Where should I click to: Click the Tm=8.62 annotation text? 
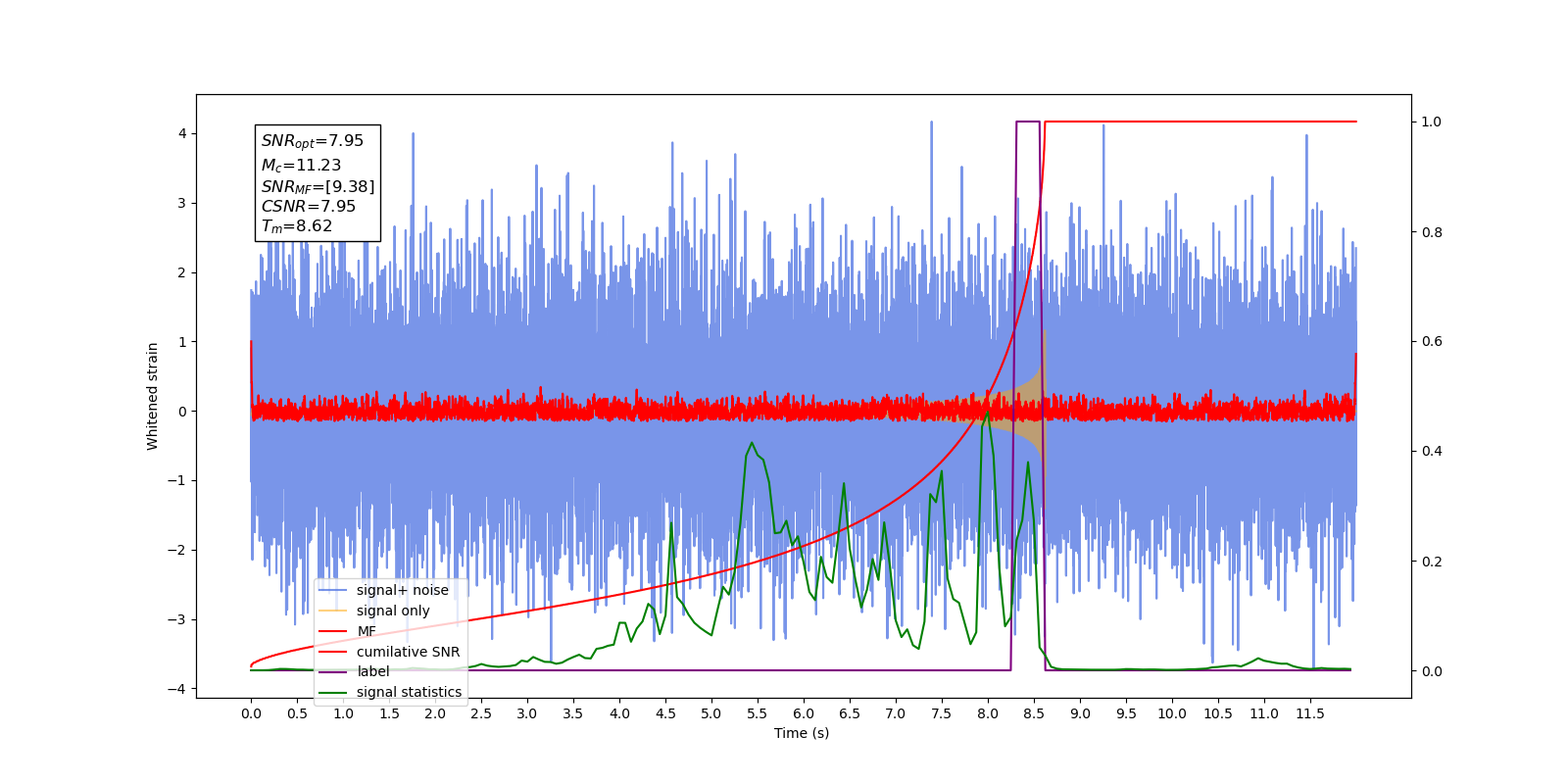pyautogui.click(x=297, y=226)
